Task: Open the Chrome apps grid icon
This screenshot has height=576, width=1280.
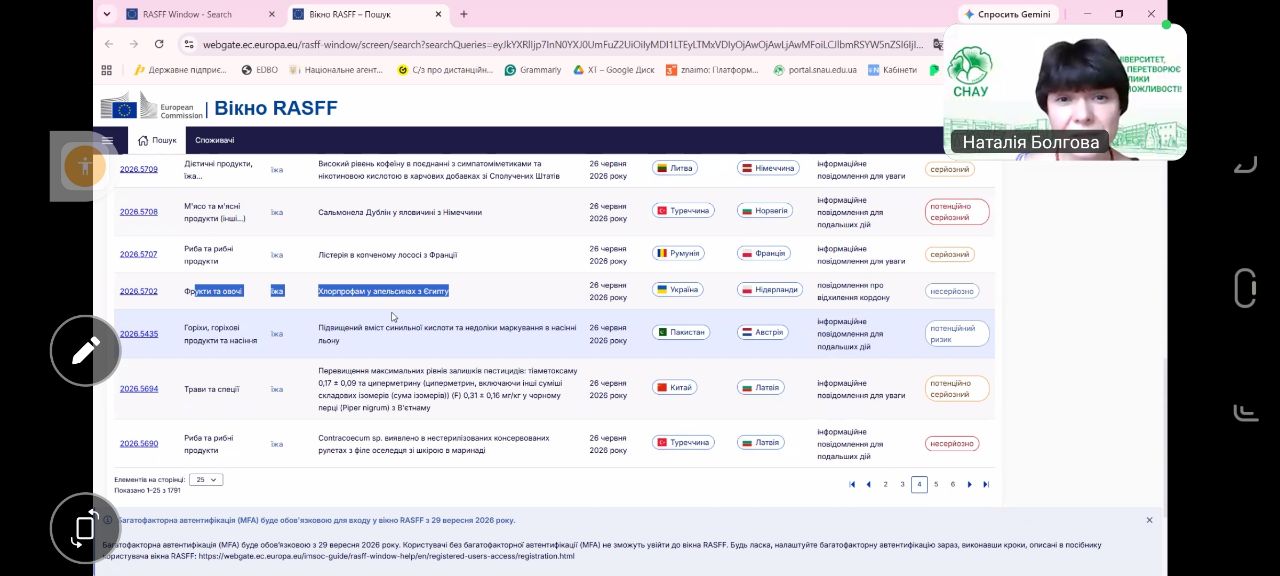Action: pos(107,70)
